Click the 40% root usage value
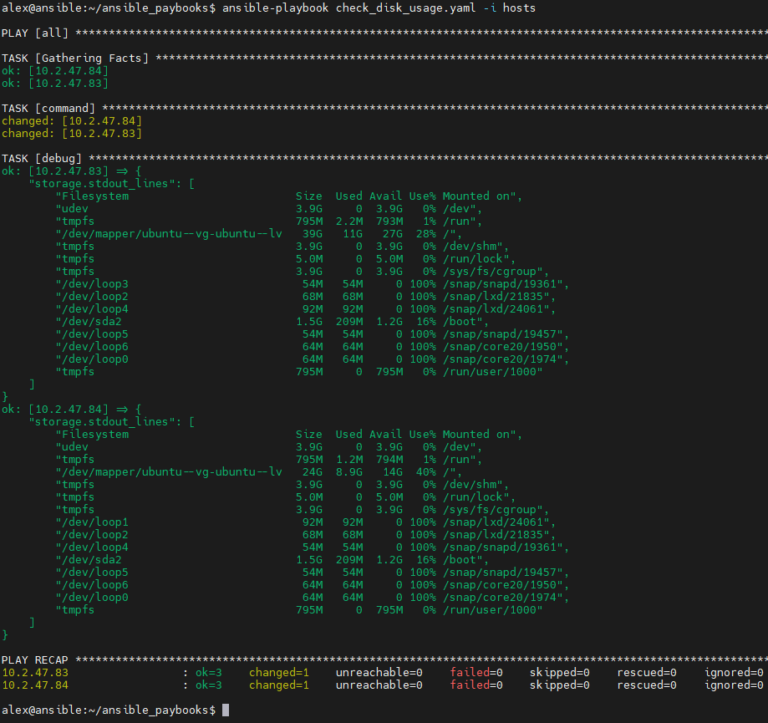This screenshot has height=723, width=768. [x=424, y=472]
